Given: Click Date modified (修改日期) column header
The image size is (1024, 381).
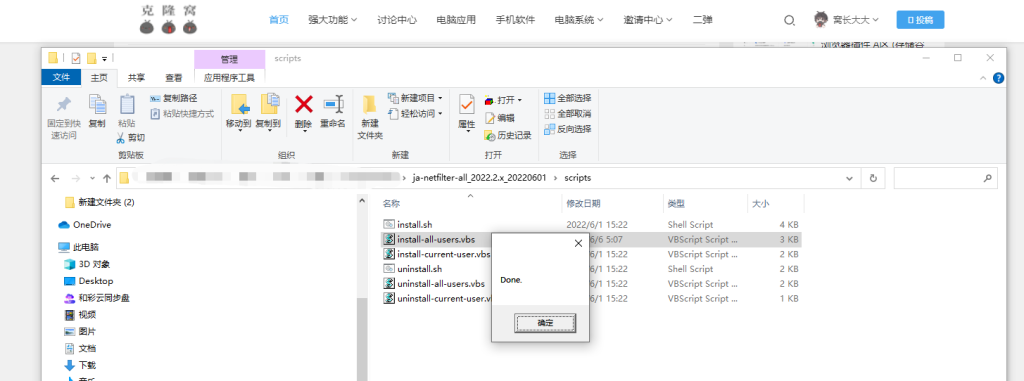Looking at the screenshot, I should tap(584, 204).
